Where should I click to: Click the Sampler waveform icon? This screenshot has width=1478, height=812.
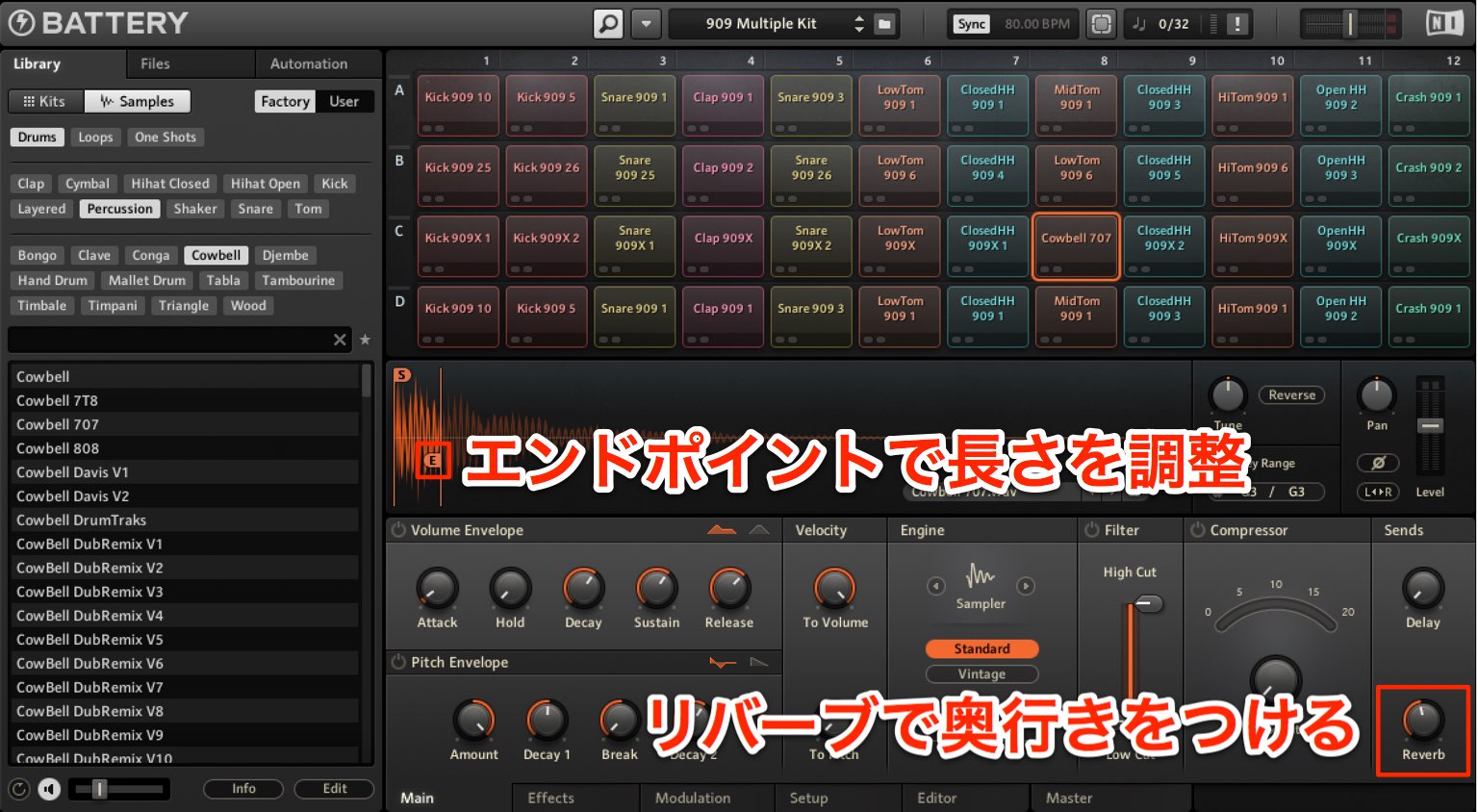click(980, 575)
